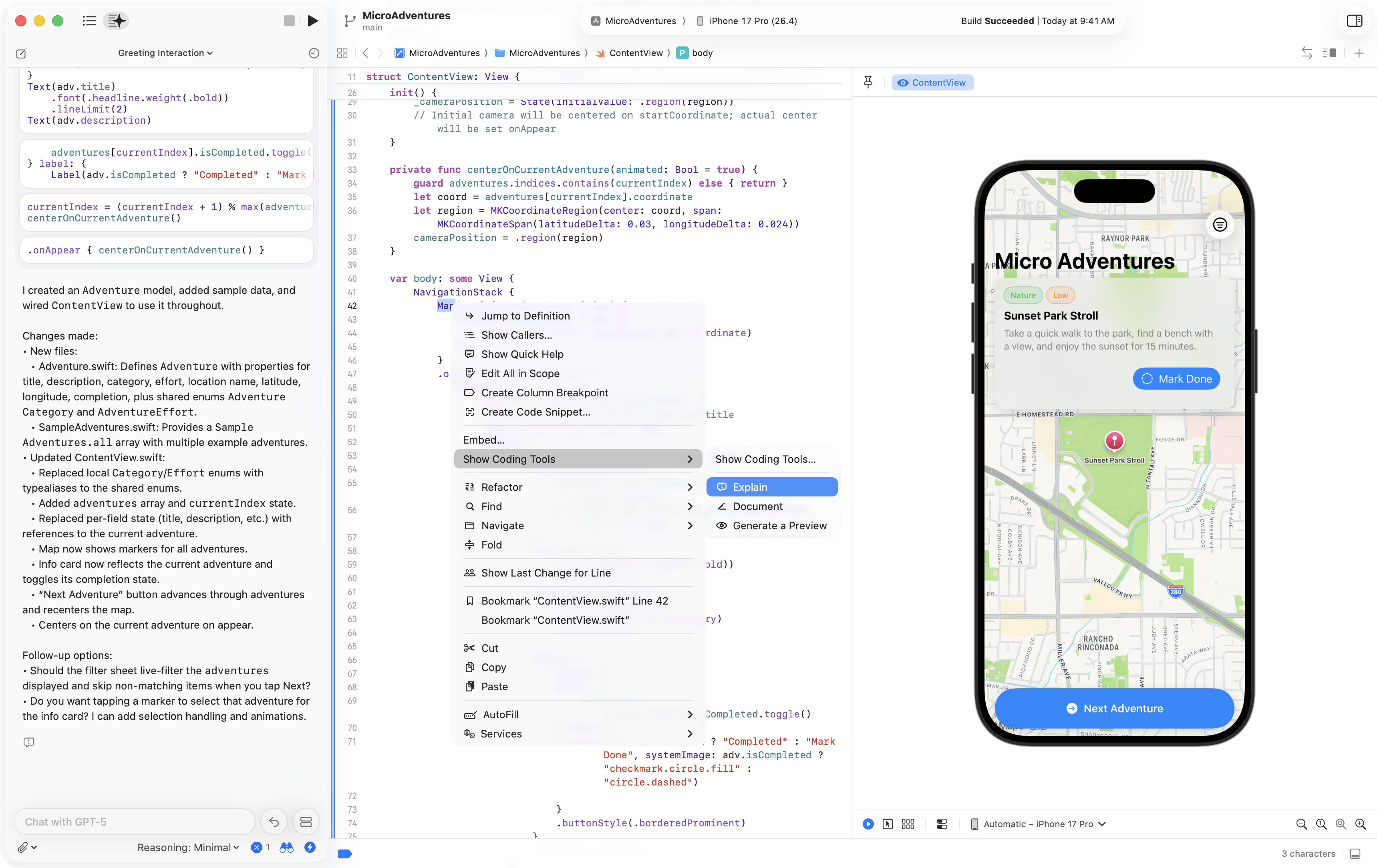Expand the AutoFill submenu
This screenshot has width=1377, height=868.
[x=578, y=715]
